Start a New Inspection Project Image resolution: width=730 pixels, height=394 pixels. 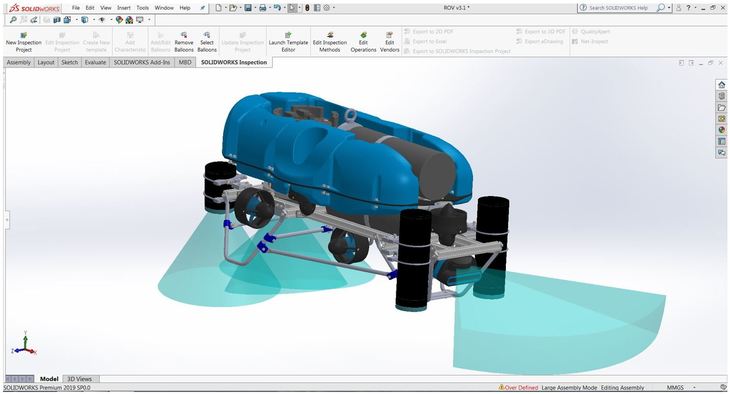(x=24, y=42)
